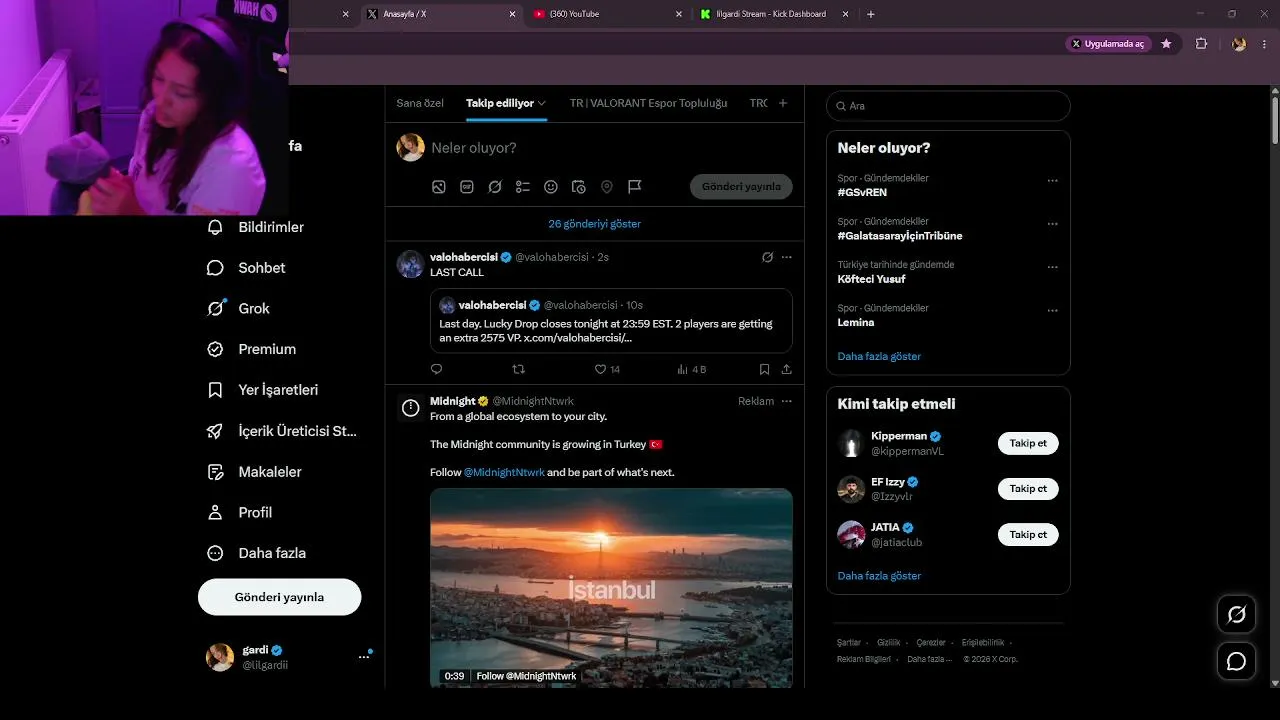The height and width of the screenshot is (720, 1280).
Task: Open Yer İşaretleri bookmarks icon
Action: point(215,390)
